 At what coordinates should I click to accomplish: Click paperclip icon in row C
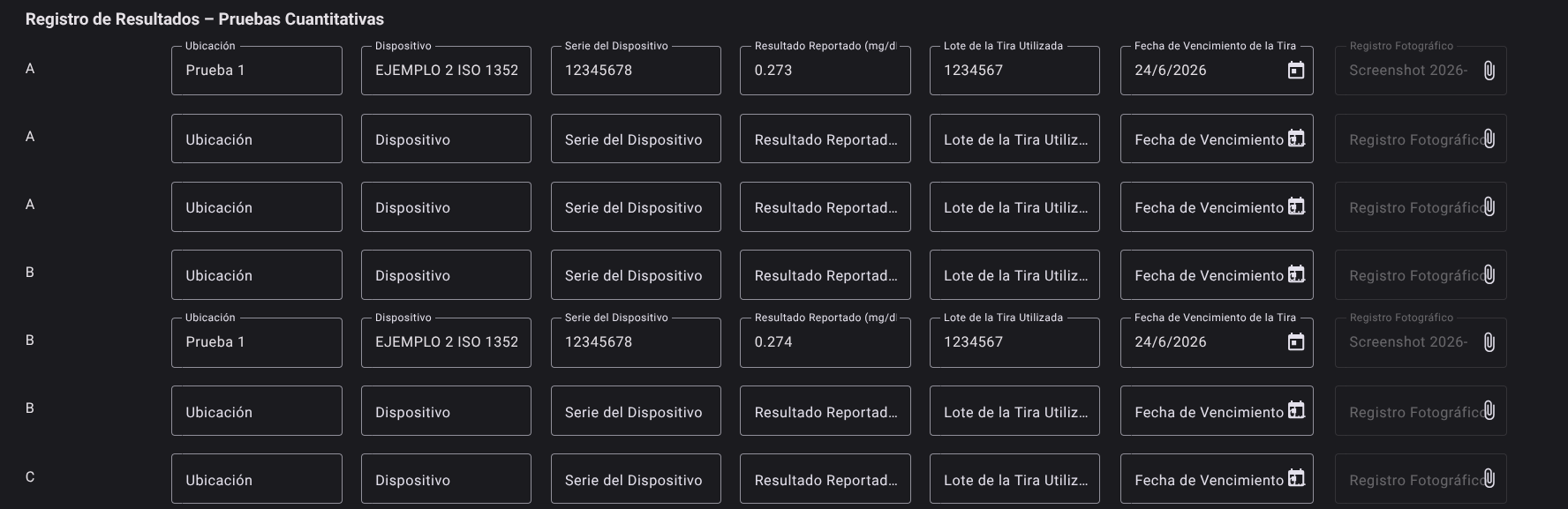coord(1489,478)
